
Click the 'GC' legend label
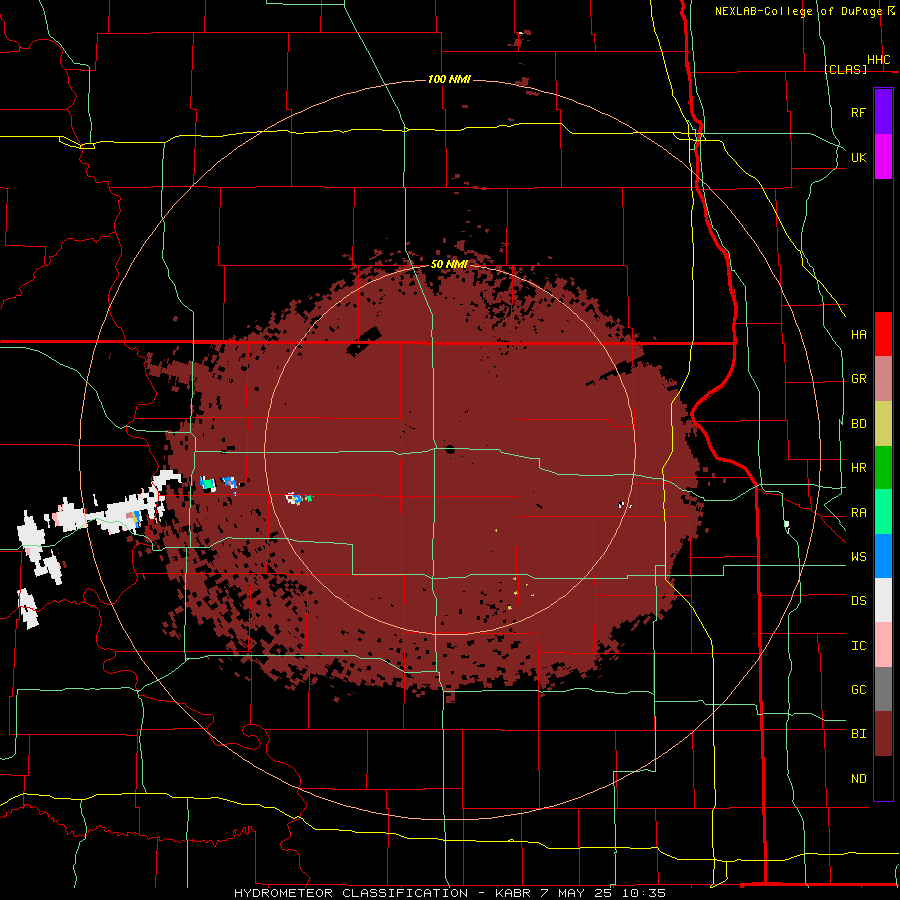858,690
